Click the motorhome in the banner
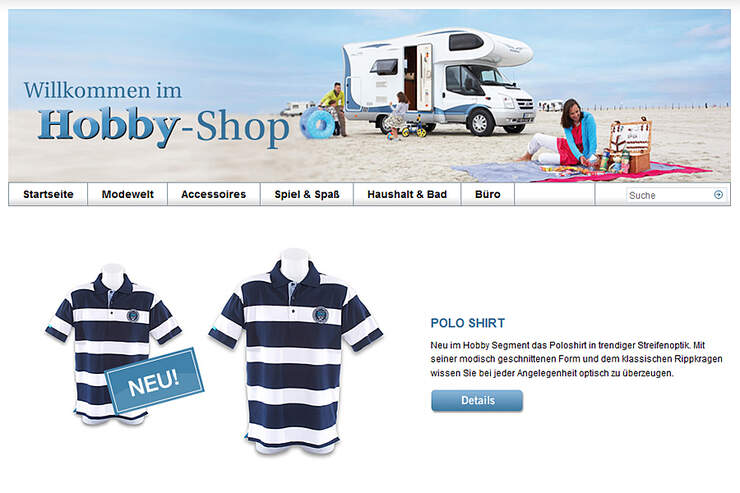The height and width of the screenshot is (493, 740). coord(439,81)
